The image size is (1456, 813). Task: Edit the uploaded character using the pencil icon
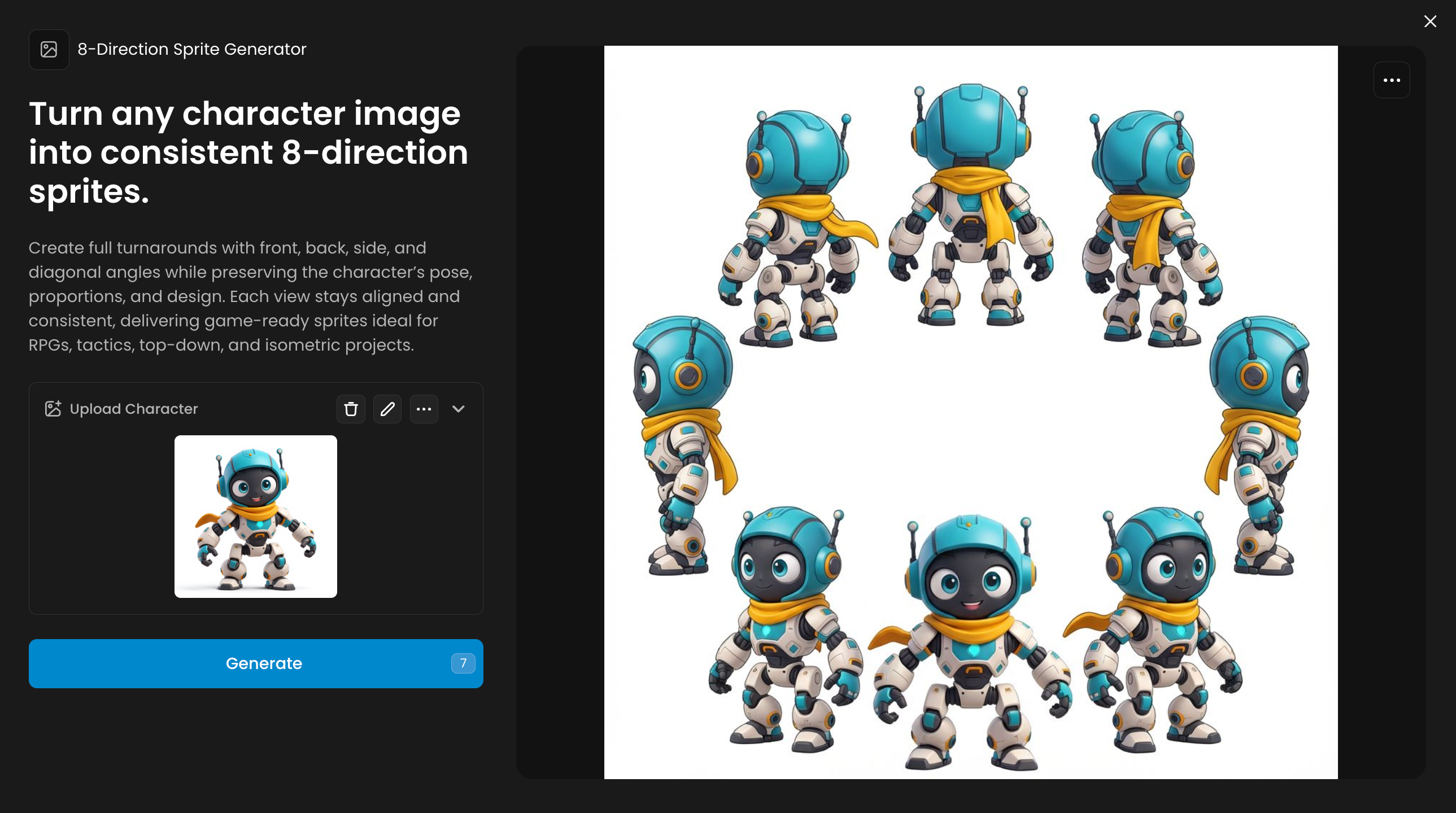pyautogui.click(x=387, y=409)
